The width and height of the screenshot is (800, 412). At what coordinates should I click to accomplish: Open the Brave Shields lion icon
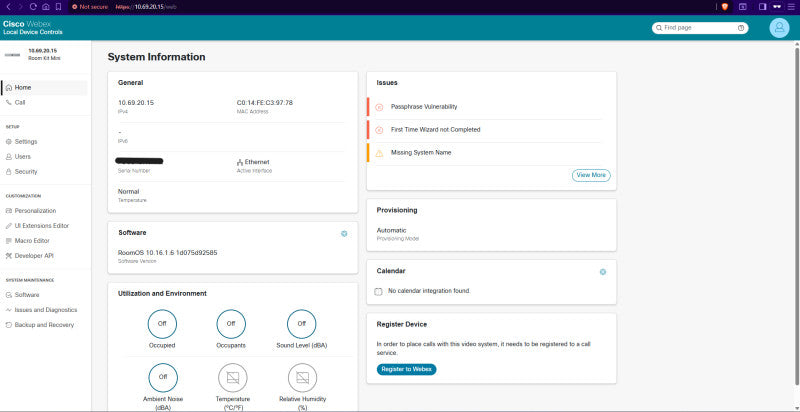[x=724, y=7]
